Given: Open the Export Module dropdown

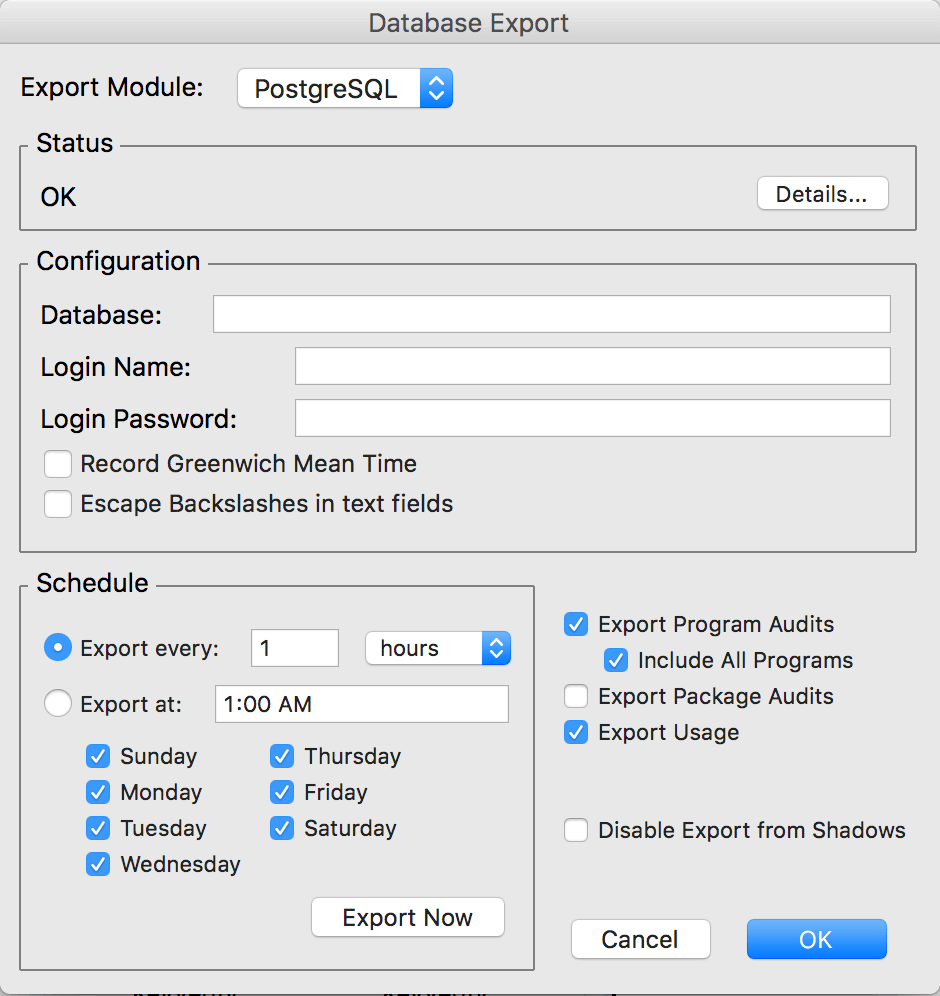Looking at the screenshot, I should pyautogui.click(x=344, y=88).
